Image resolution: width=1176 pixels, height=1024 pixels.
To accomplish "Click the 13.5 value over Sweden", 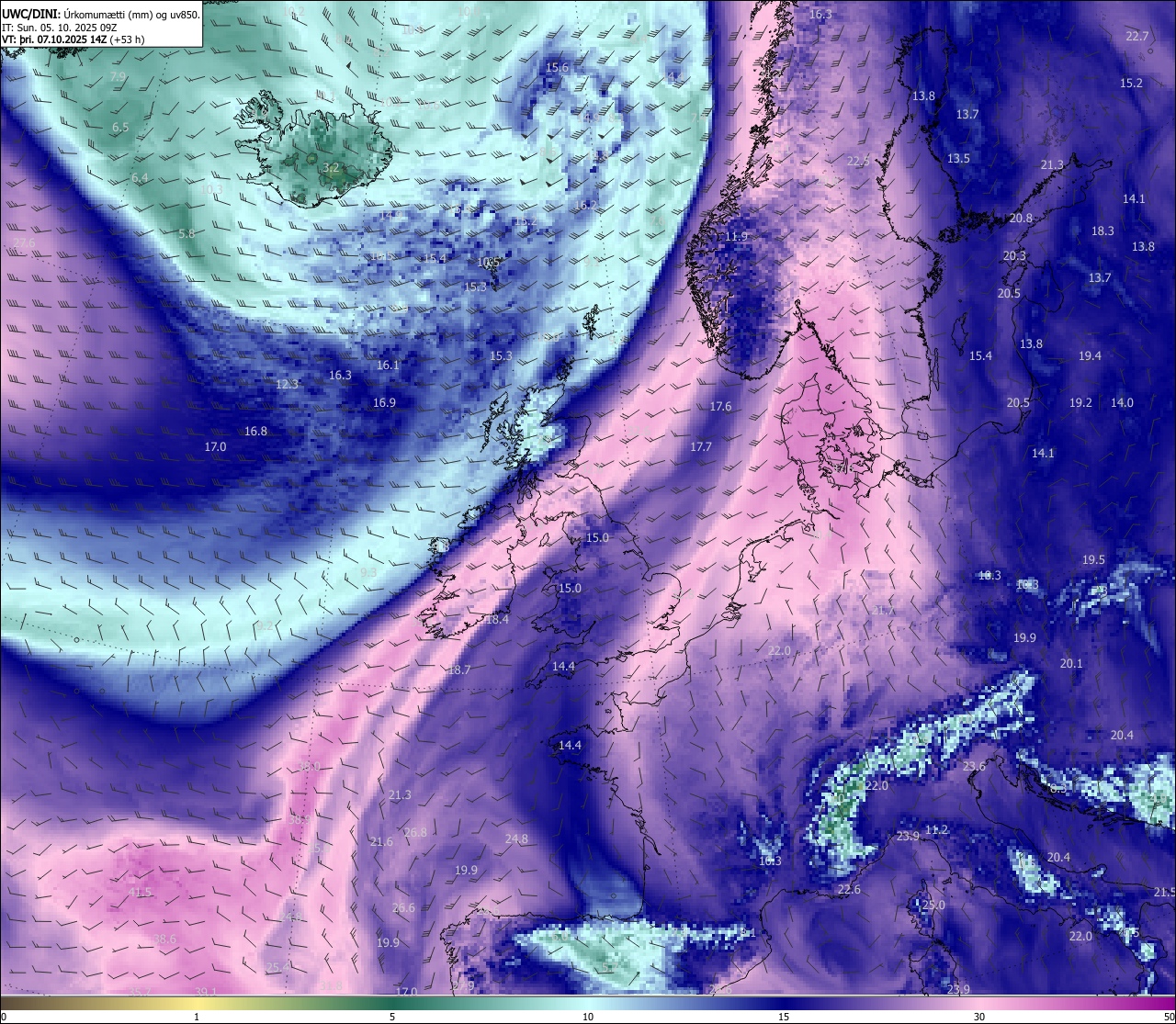I will [958, 158].
